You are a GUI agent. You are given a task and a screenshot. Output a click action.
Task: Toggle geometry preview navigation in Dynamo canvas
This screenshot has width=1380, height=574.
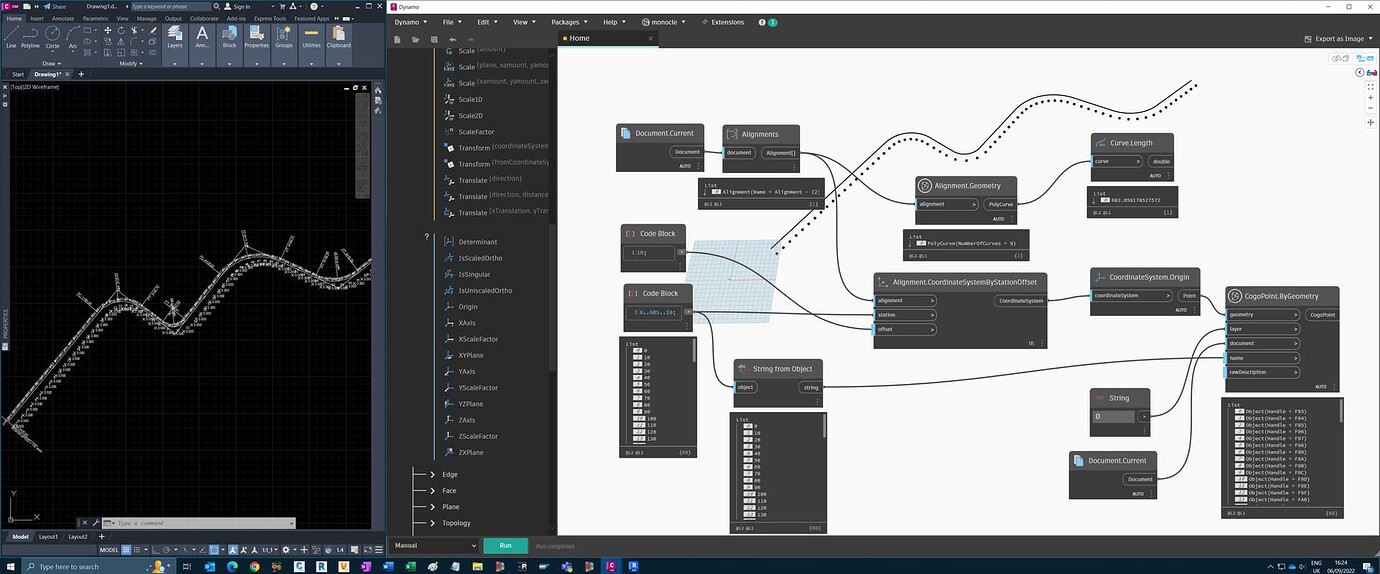(1341, 58)
